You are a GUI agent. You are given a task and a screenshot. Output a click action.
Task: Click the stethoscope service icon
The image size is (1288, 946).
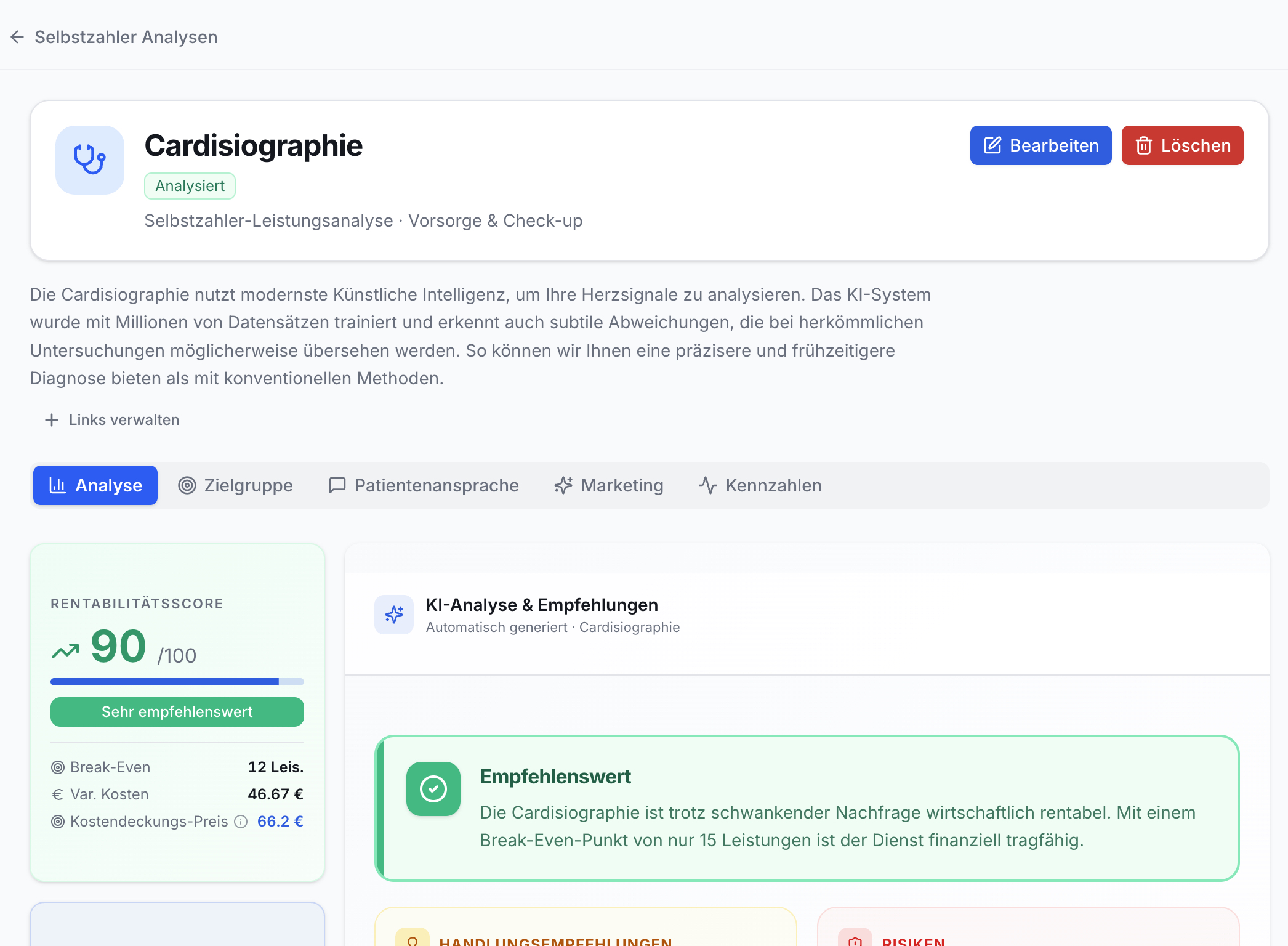(x=90, y=160)
